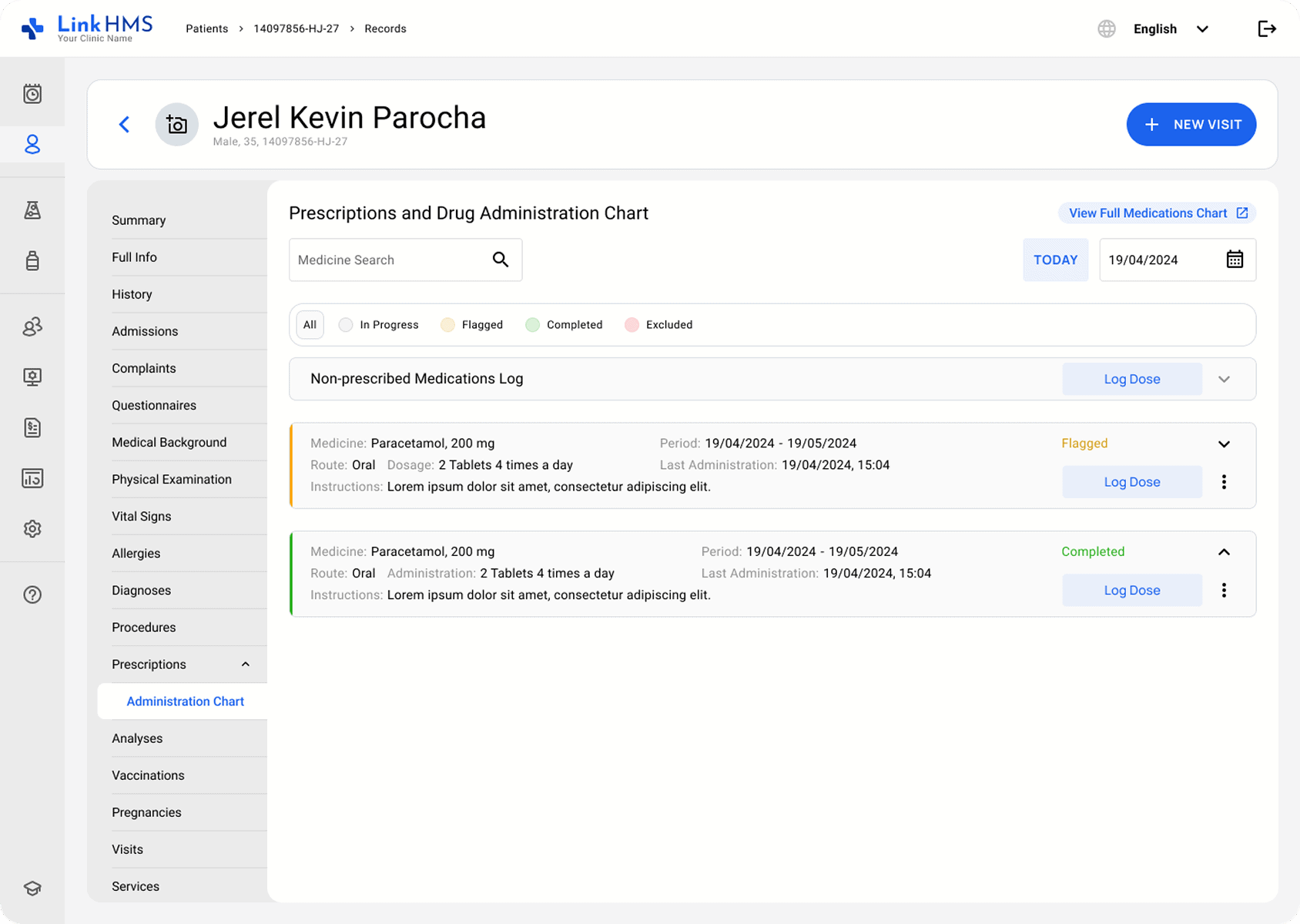The width and height of the screenshot is (1300, 924).
Task: Open the English language dropdown
Action: 1169,29
